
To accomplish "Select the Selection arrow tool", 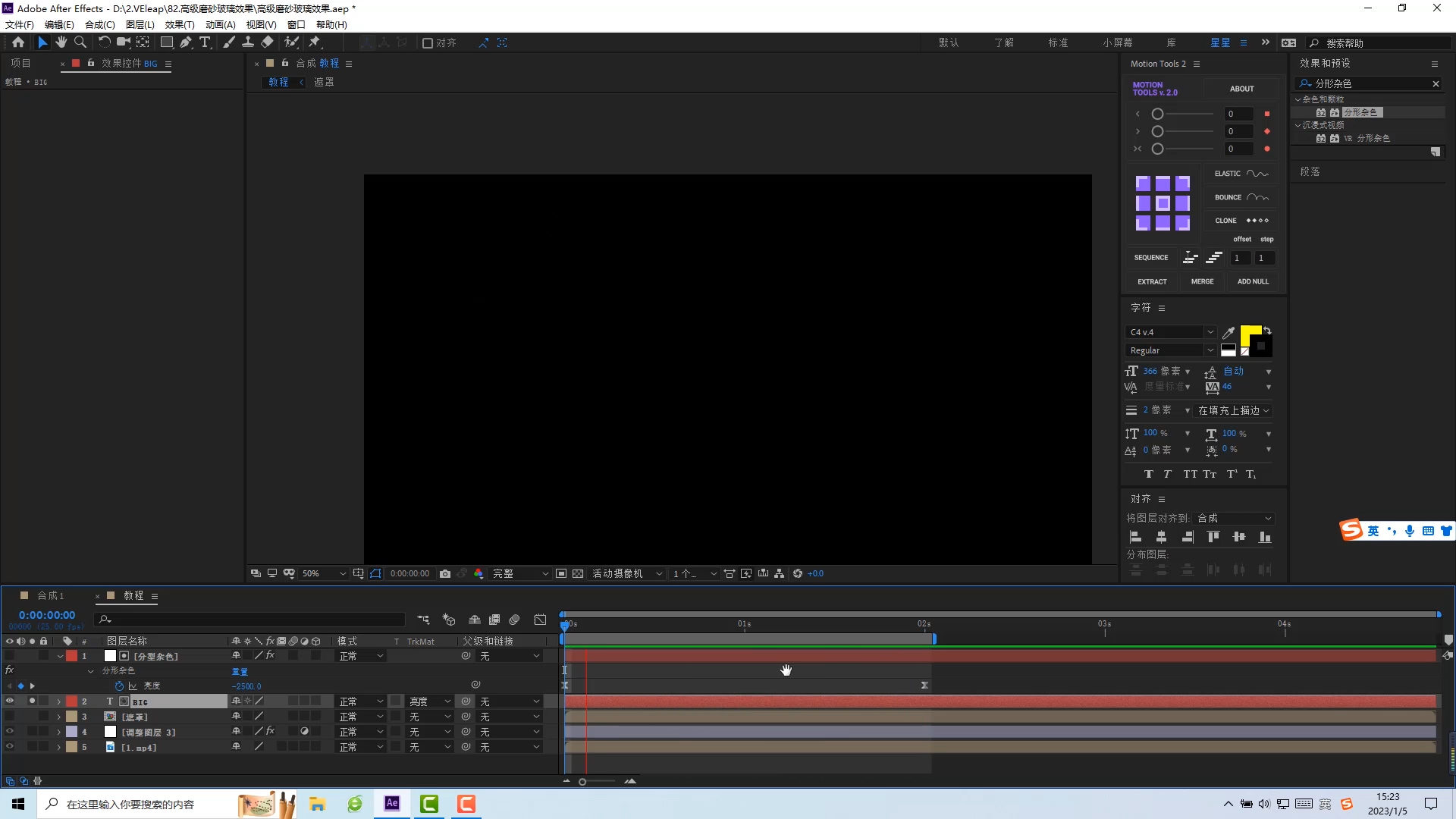I will tap(42, 42).
